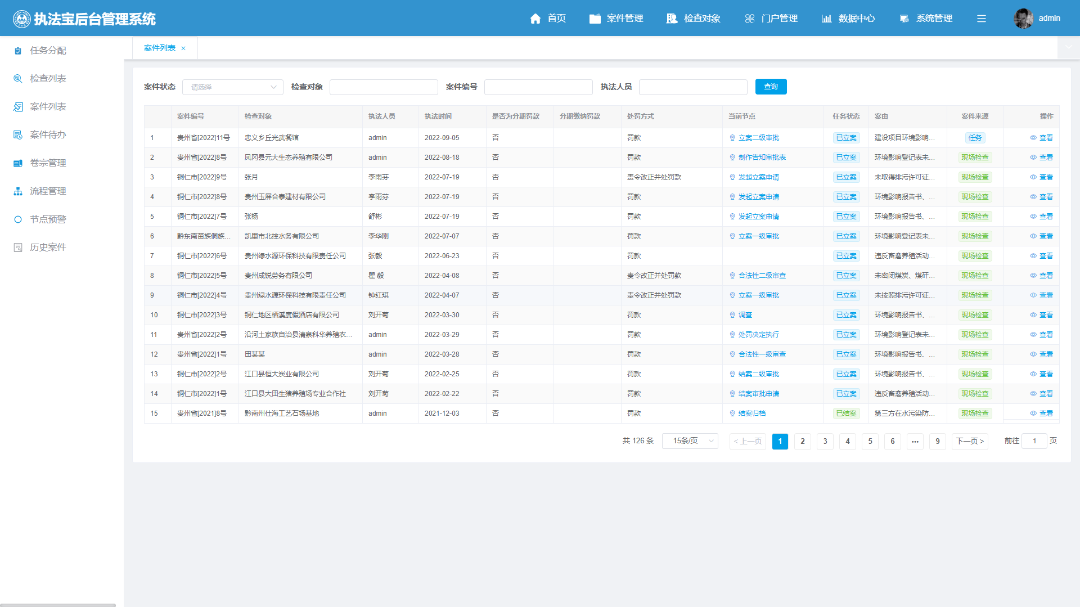The image size is (1080, 607).
Task: Open 流程管理 in the sidebar
Action: point(48,192)
